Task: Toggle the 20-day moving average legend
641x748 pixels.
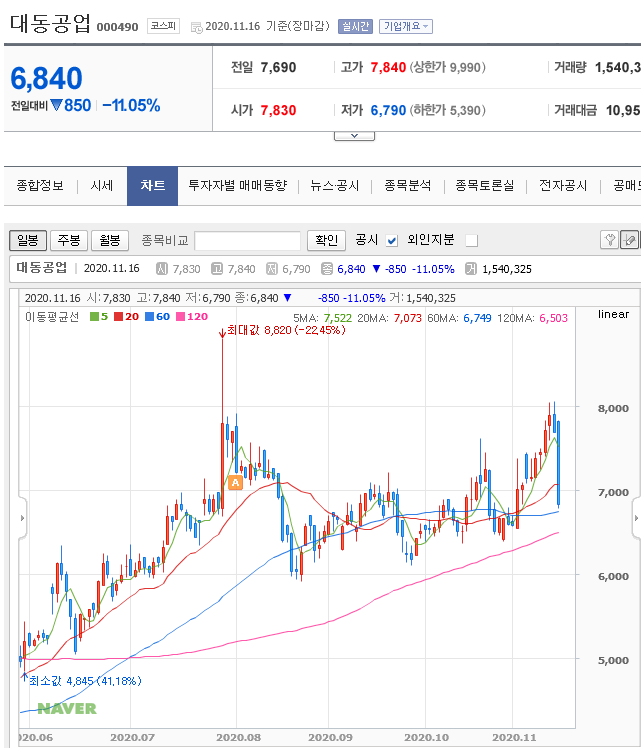Action: click(125, 316)
